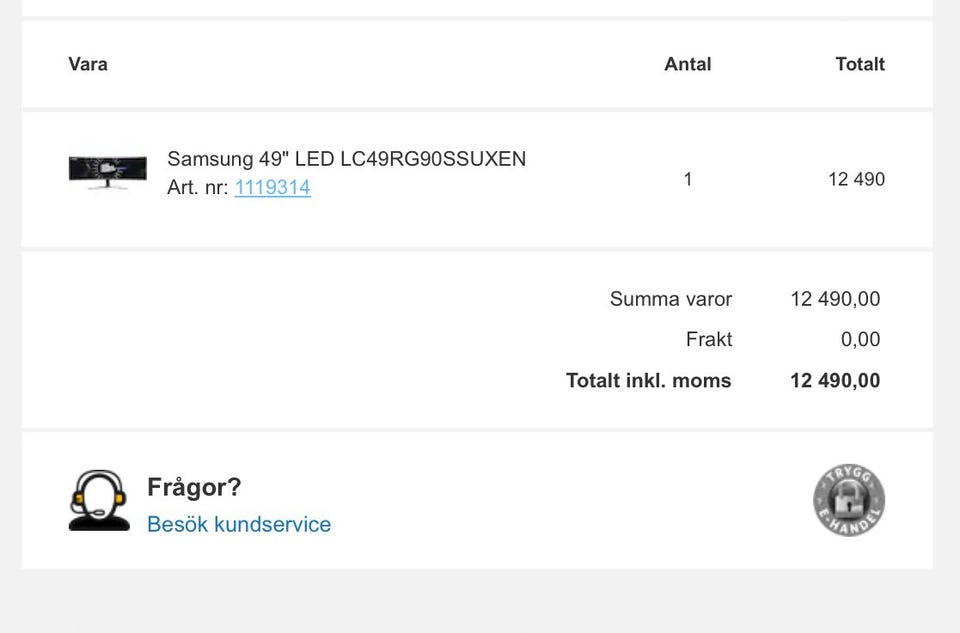960x633 pixels.
Task: Click the product row total 12 490
Action: [856, 179]
